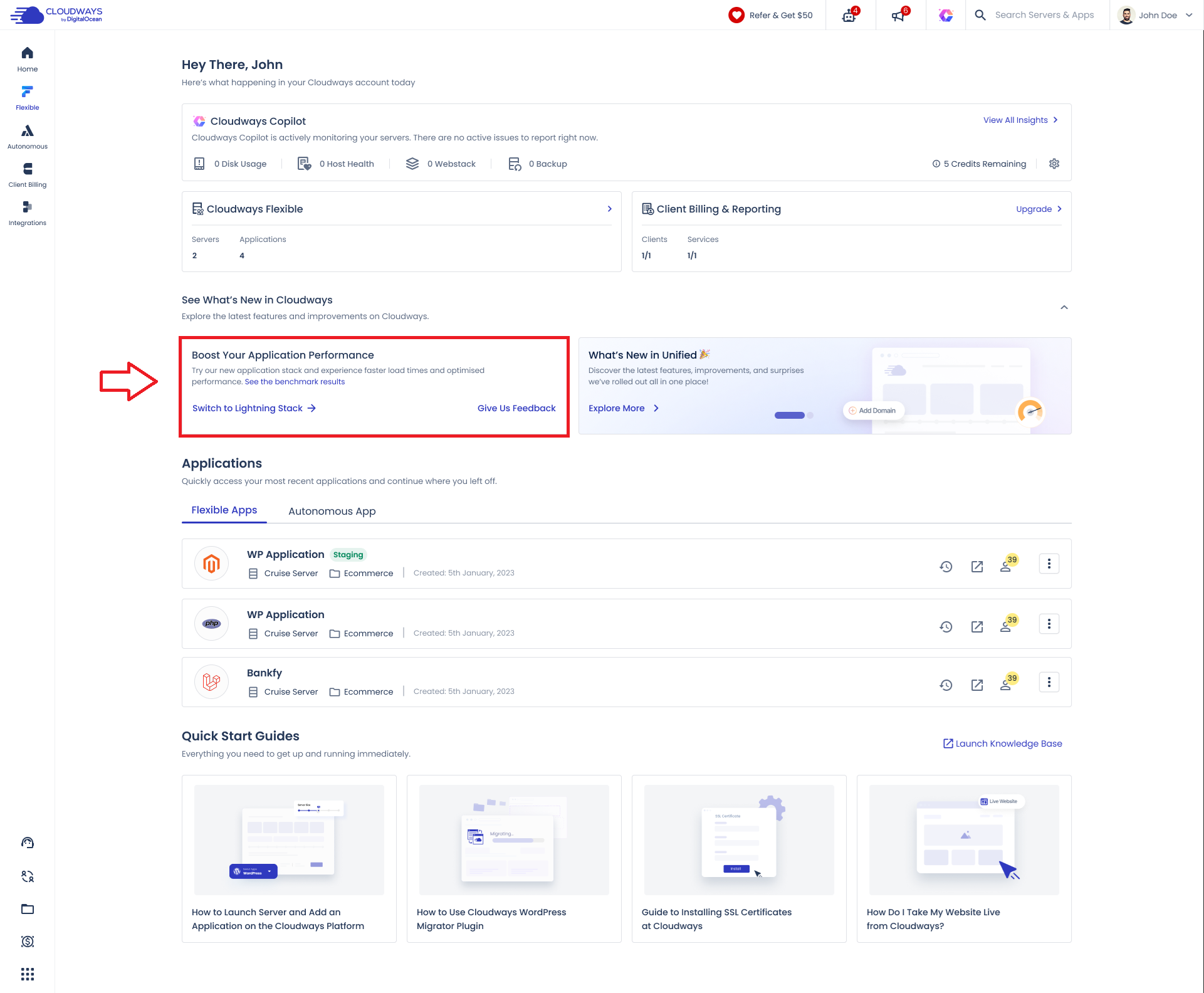Open more options for WP Application Staging

pyautogui.click(x=1049, y=564)
